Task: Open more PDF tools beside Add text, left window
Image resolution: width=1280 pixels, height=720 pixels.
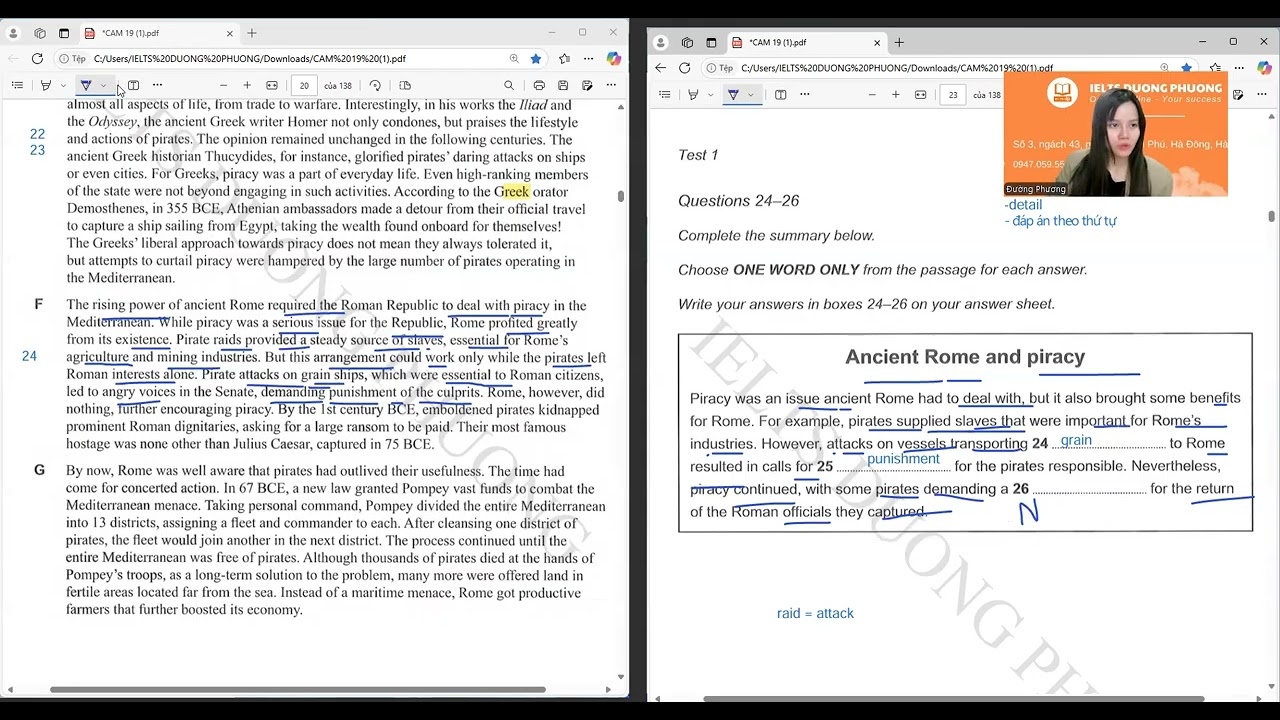Action: click(x=157, y=86)
